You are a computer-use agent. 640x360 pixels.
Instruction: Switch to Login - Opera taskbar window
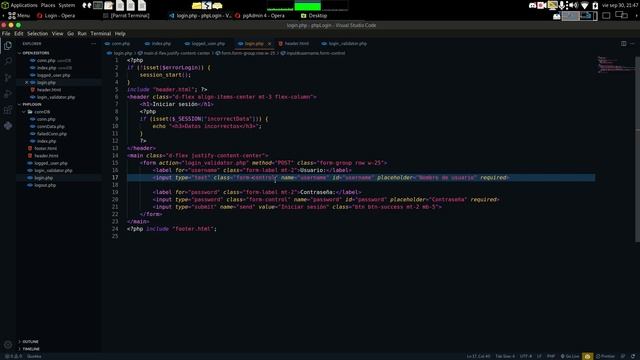(x=56, y=16)
